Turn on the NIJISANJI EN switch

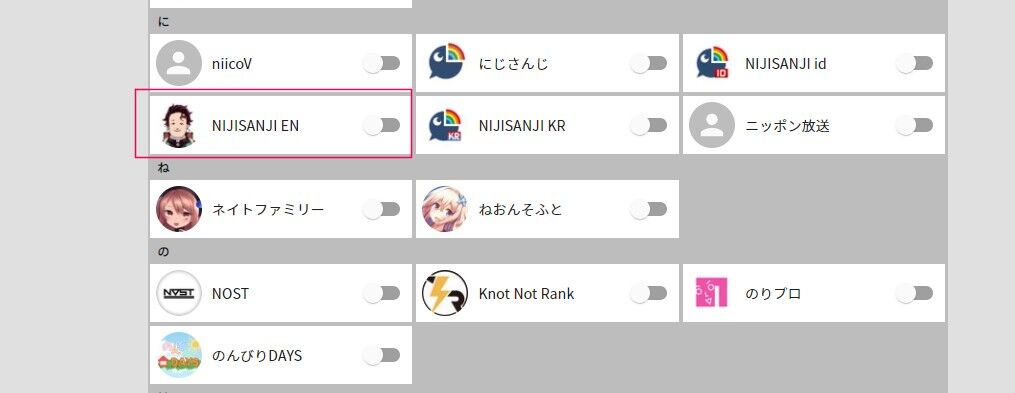coord(381,126)
